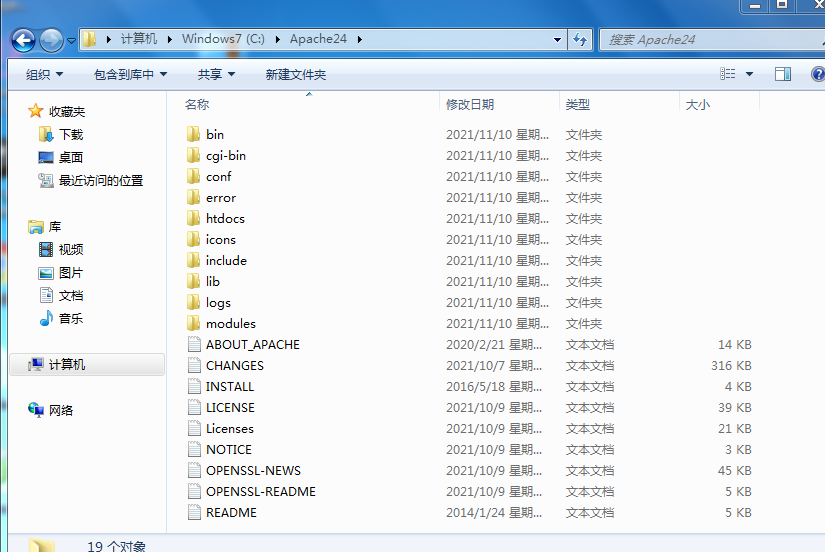825x552 pixels.
Task: Expand the arrow before 计算机 breadcrumb
Action: (108, 39)
